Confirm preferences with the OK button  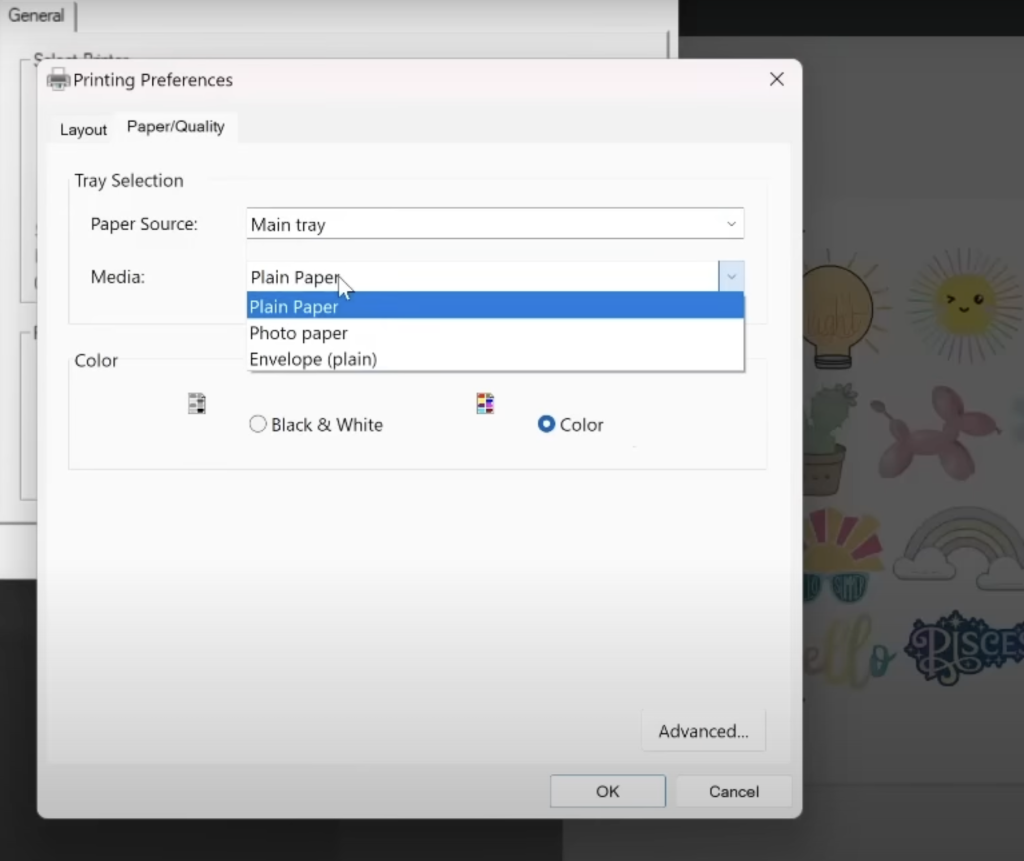(607, 791)
